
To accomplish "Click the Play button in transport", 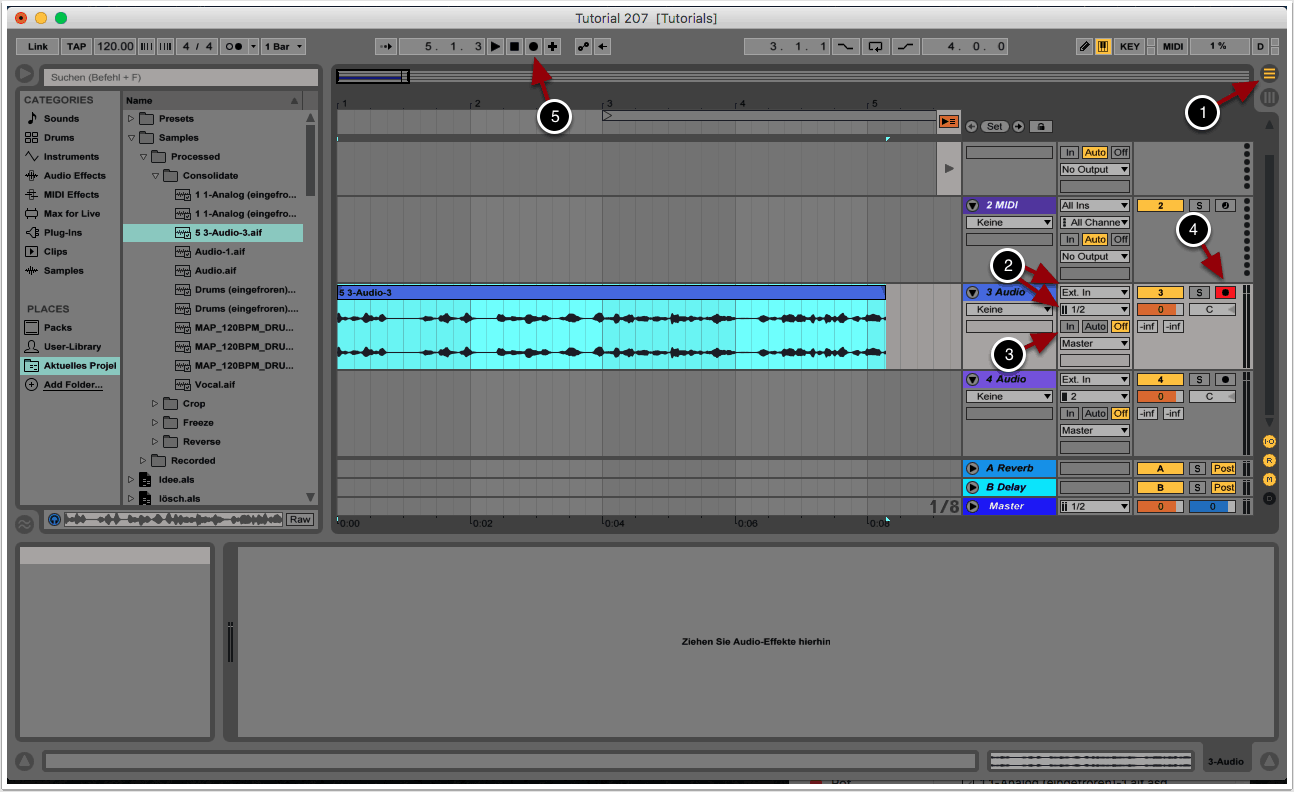I will pos(495,47).
